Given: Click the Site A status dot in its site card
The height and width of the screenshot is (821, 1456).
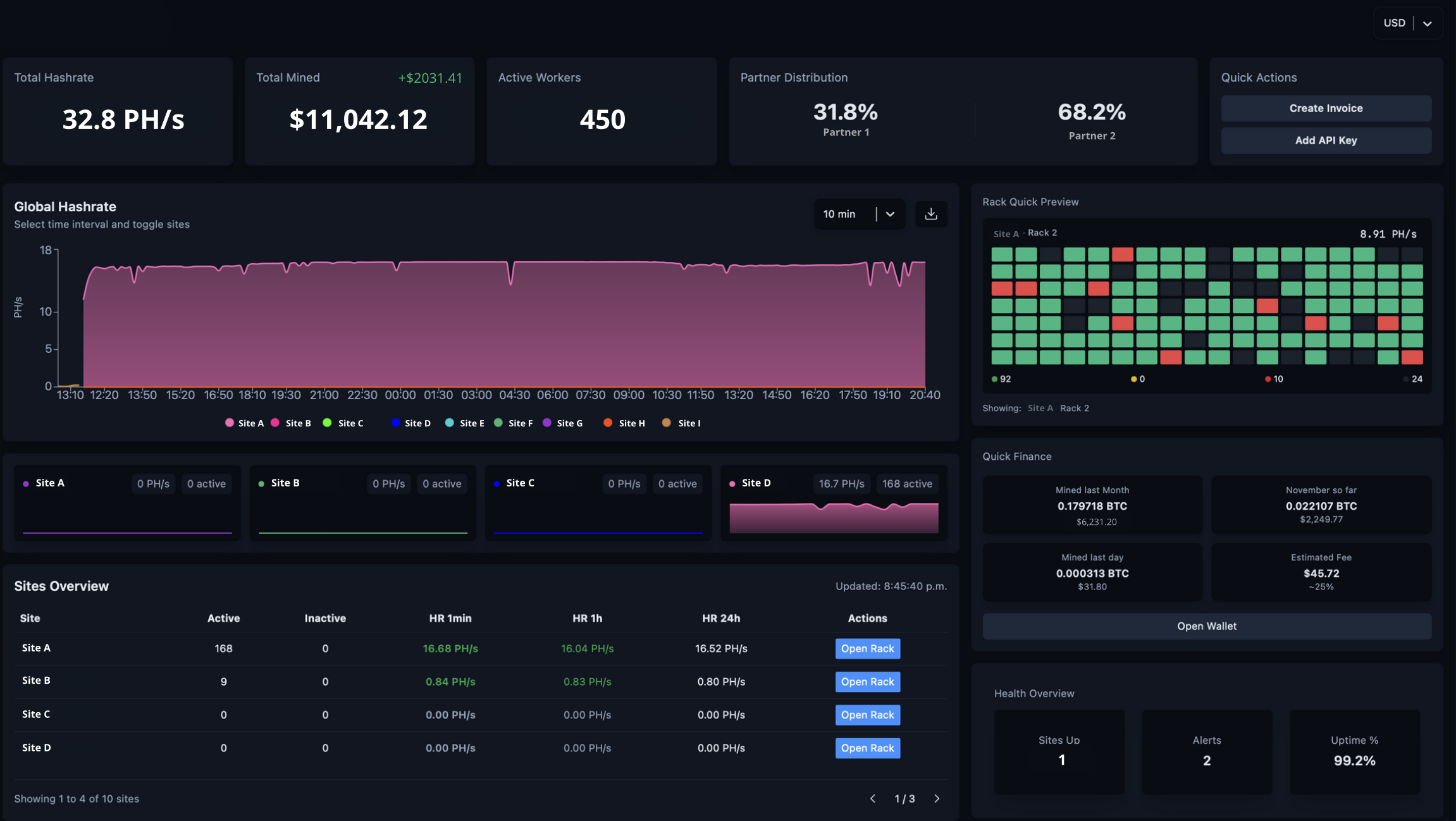Looking at the screenshot, I should 25,483.
